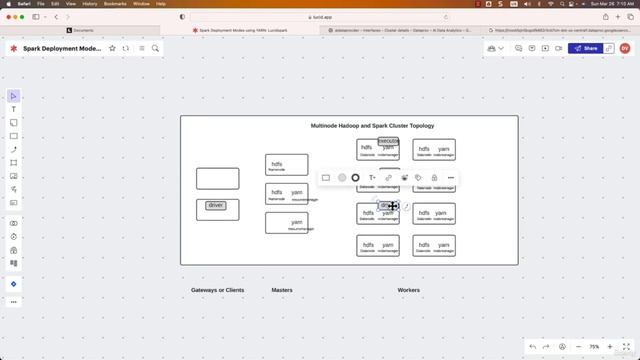
Task: Select the frame tool
Action: (13, 163)
